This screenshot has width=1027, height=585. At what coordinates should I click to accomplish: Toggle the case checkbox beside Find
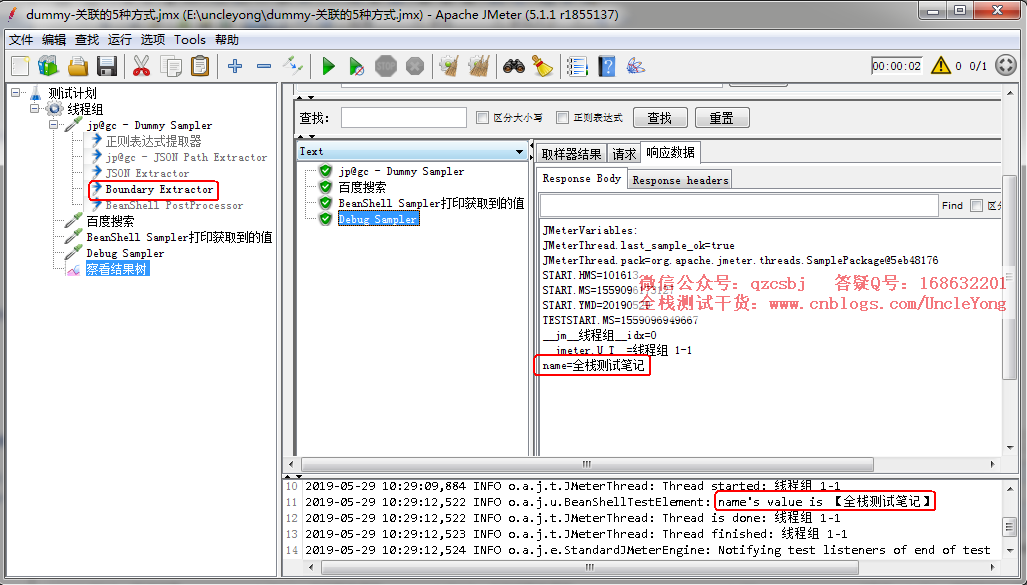tap(977, 206)
